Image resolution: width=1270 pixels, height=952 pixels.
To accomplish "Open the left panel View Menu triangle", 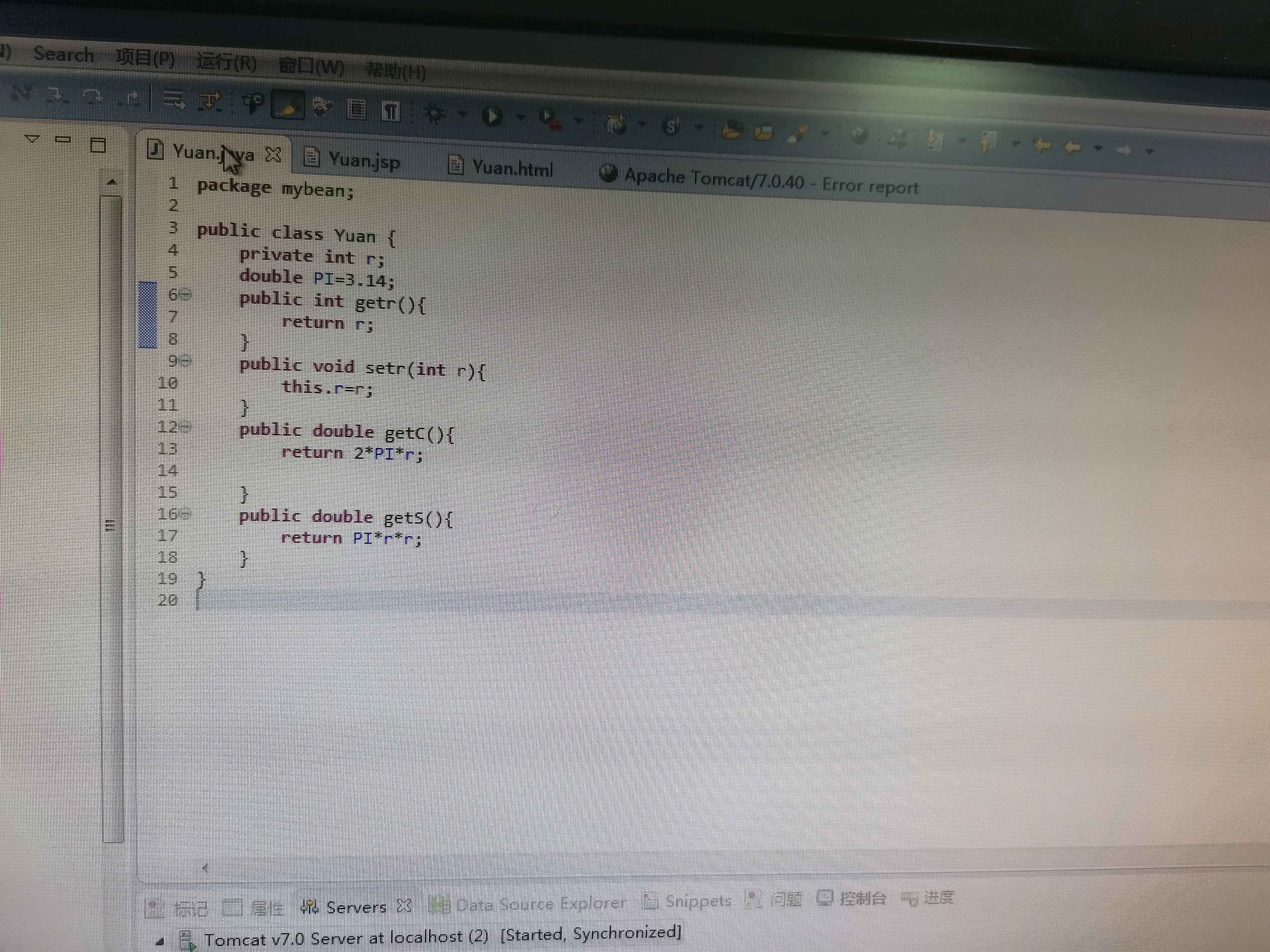I will (32, 139).
